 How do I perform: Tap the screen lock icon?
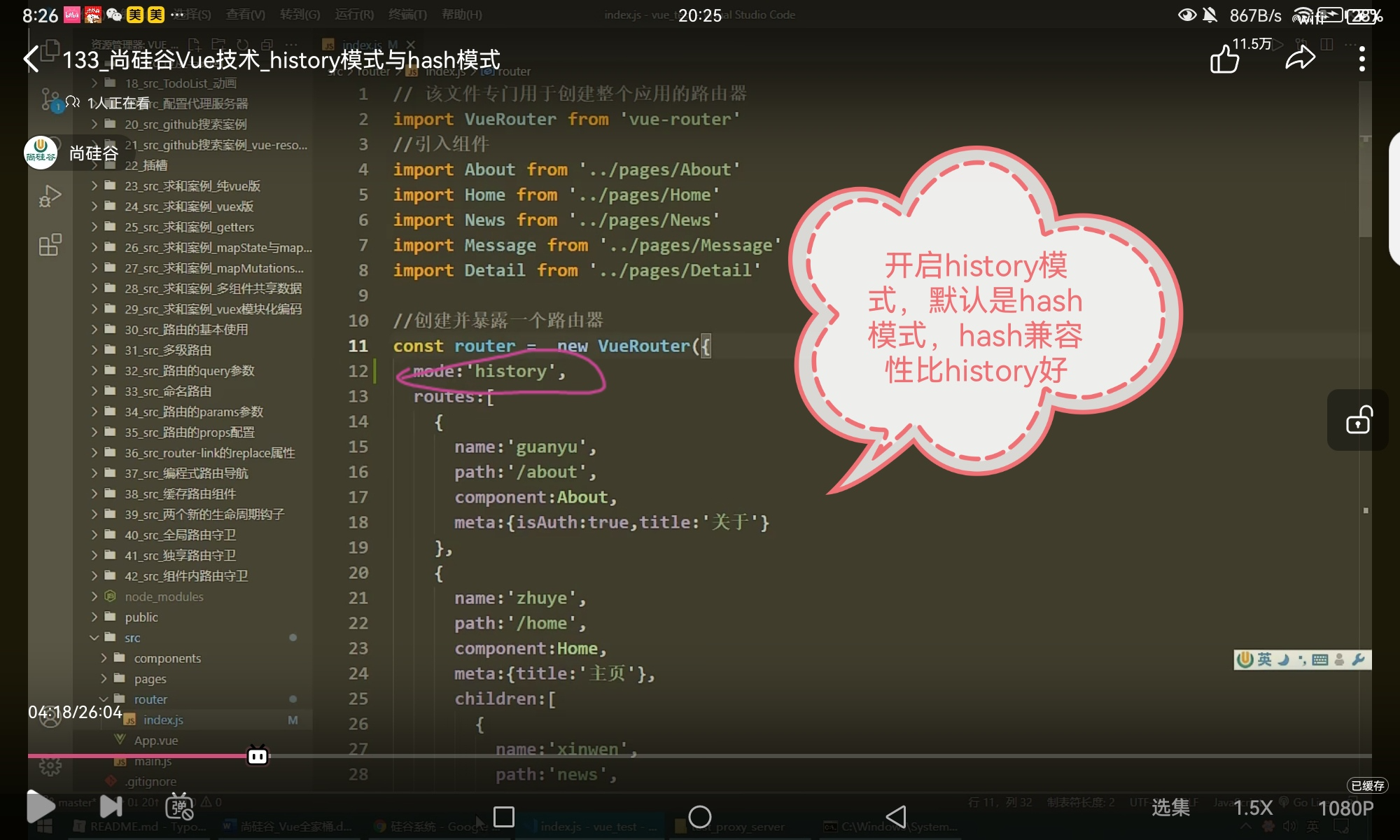(x=1358, y=421)
